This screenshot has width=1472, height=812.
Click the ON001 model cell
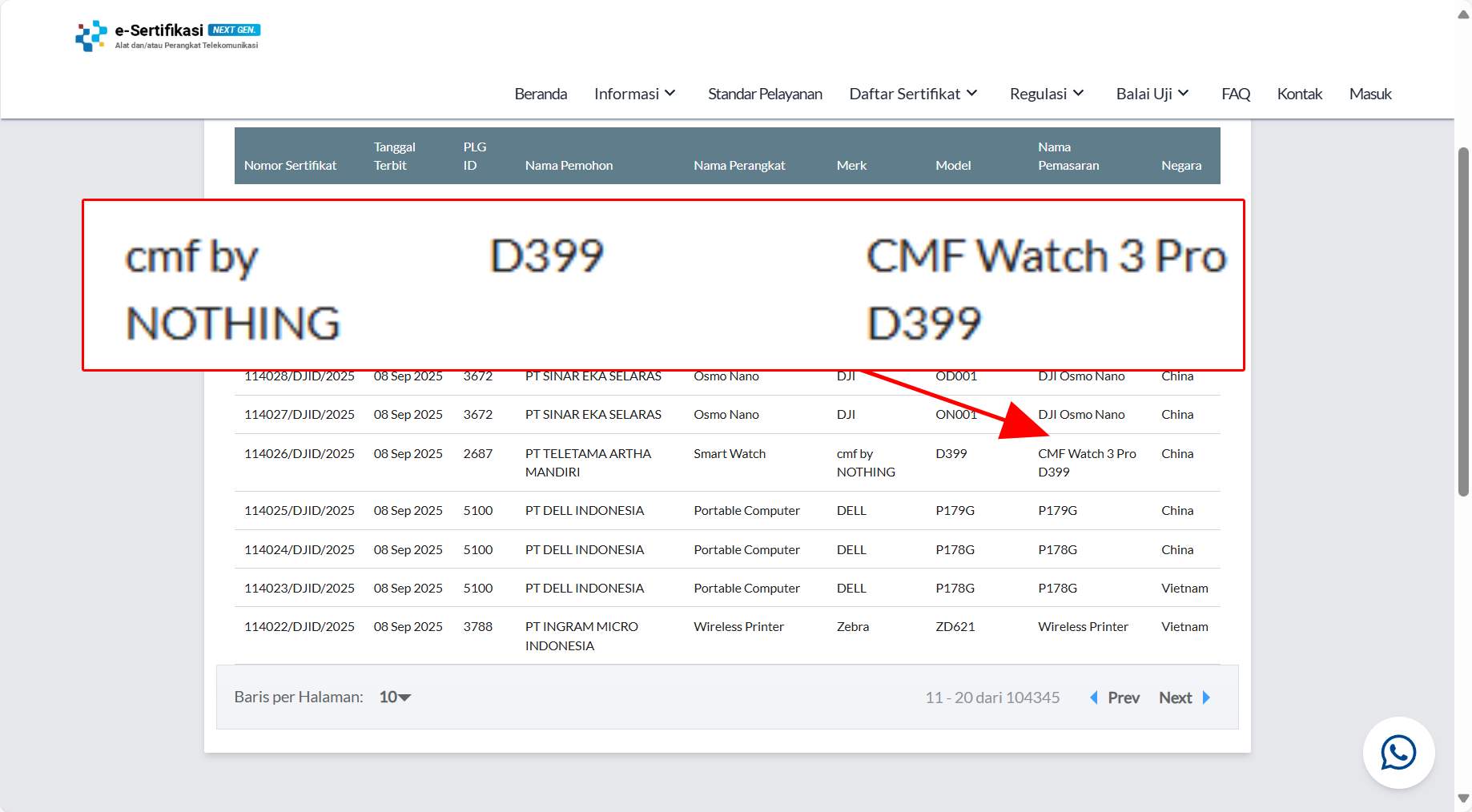(955, 414)
